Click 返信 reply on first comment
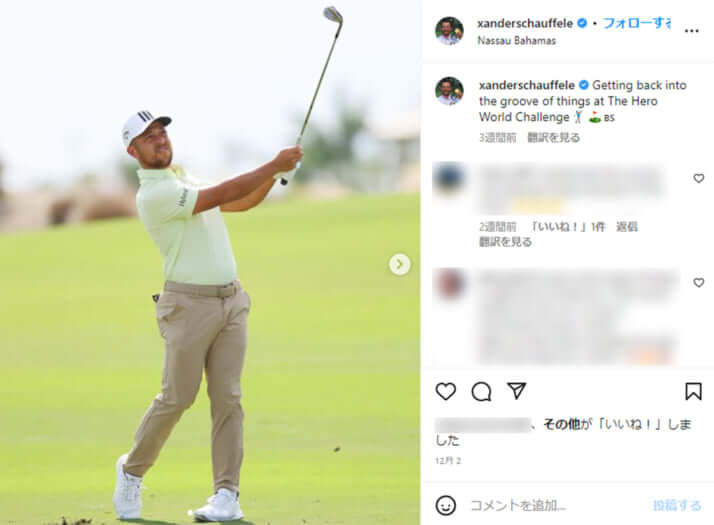Image resolution: width=714 pixels, height=525 pixels. click(627, 226)
